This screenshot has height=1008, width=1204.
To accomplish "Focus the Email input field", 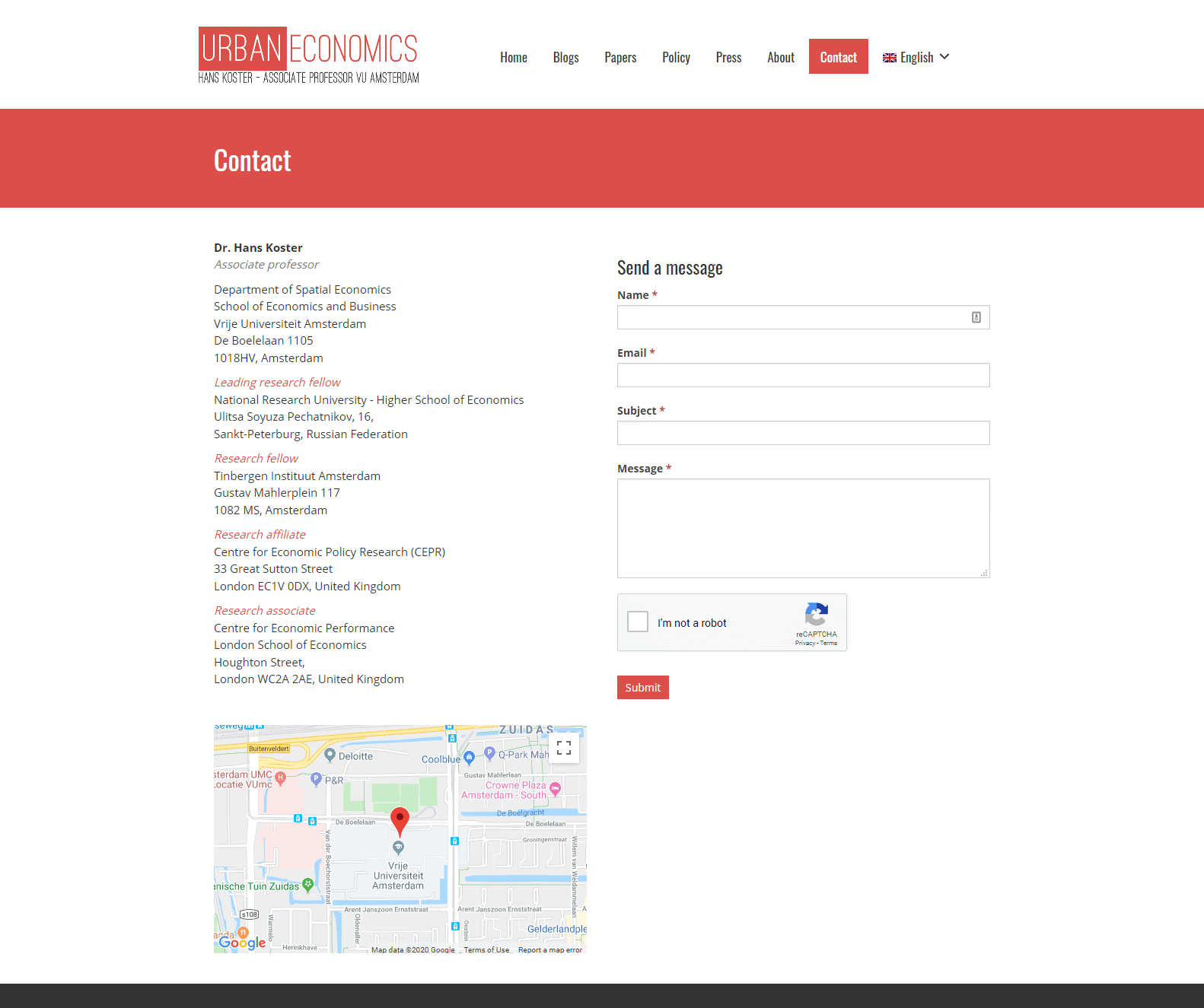I will 803,375.
